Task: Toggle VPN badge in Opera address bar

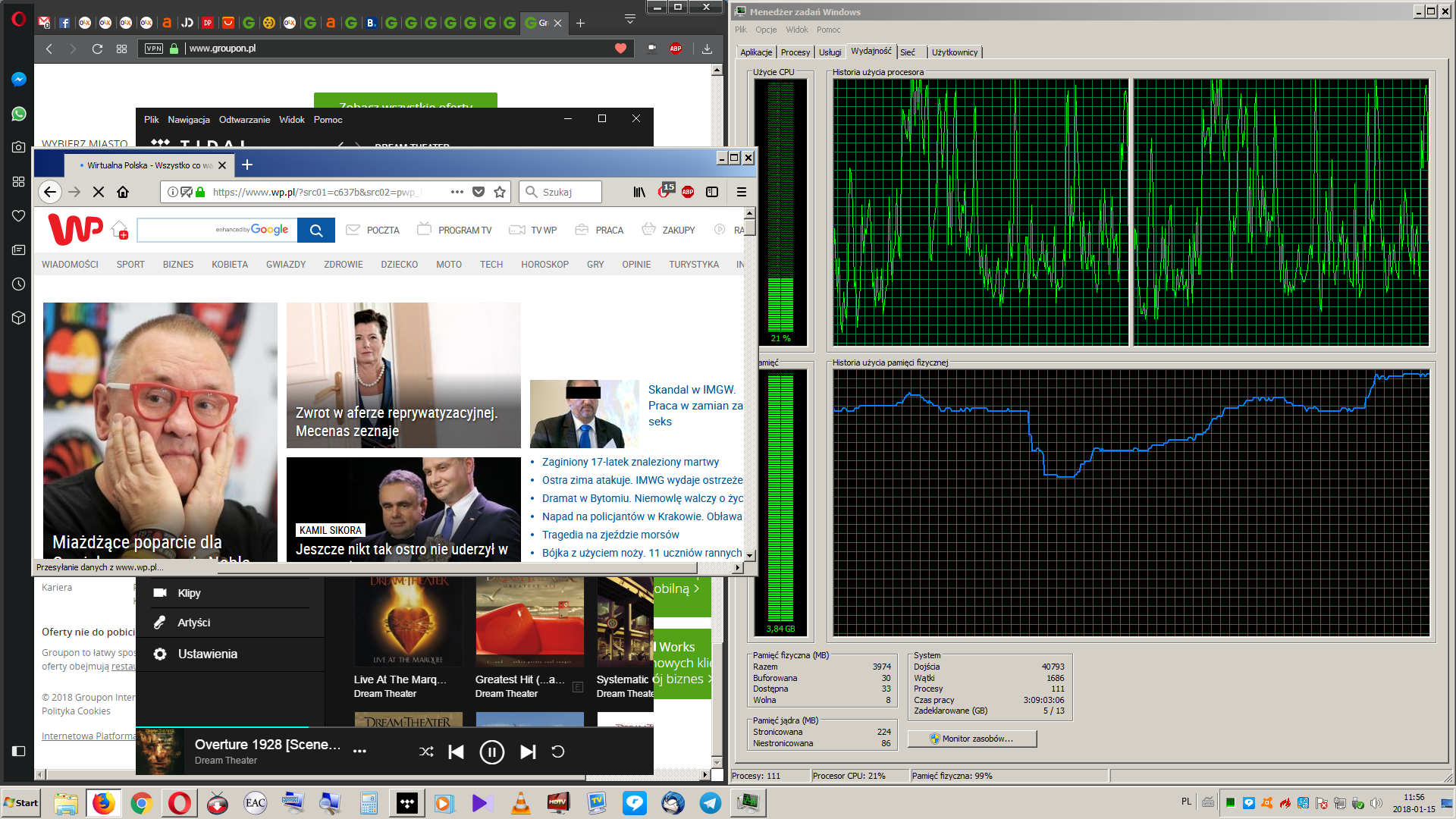Action: coord(154,49)
